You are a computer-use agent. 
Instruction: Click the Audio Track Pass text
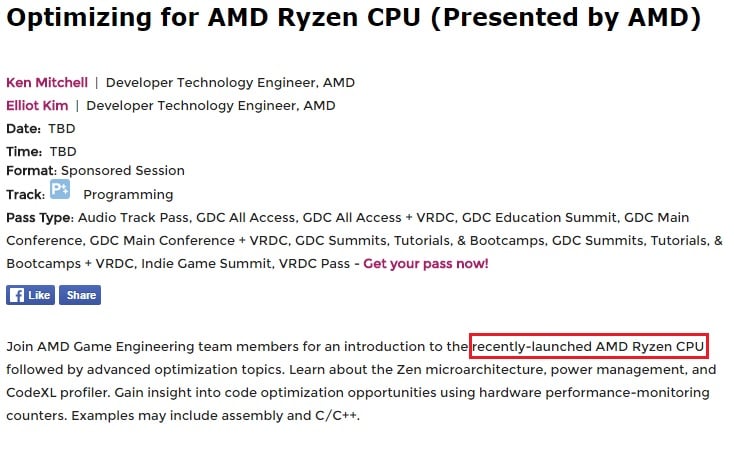point(133,218)
